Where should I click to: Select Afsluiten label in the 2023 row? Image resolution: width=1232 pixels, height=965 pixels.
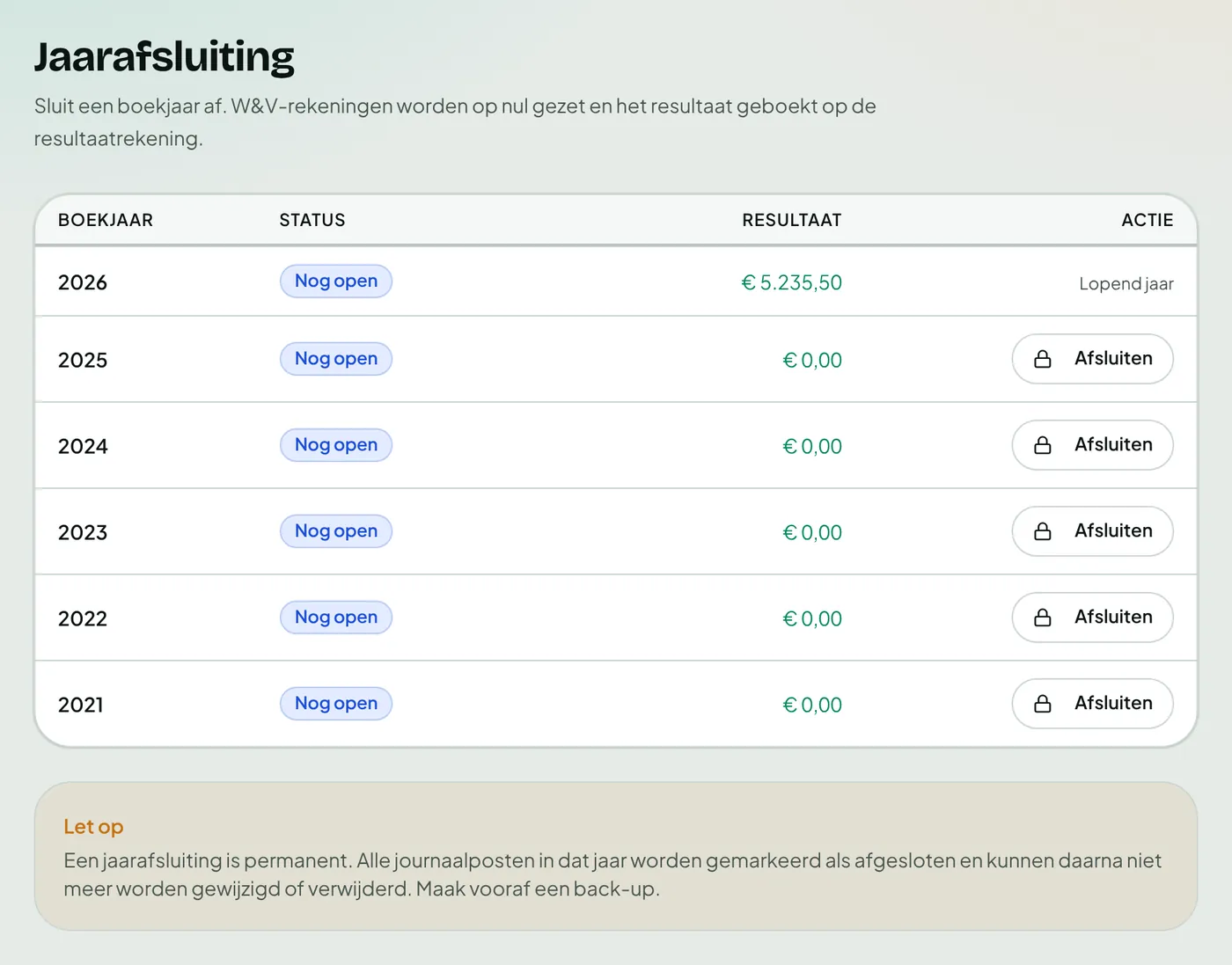click(x=1113, y=530)
